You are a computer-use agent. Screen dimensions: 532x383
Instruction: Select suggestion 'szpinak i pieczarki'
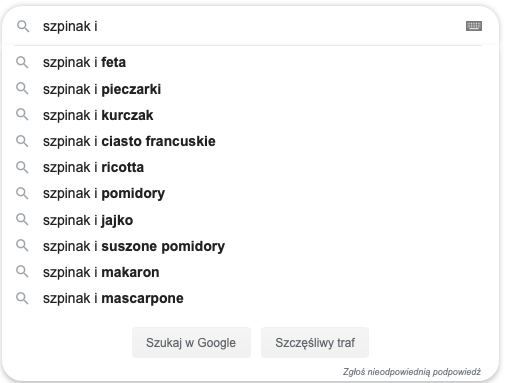[250, 89]
